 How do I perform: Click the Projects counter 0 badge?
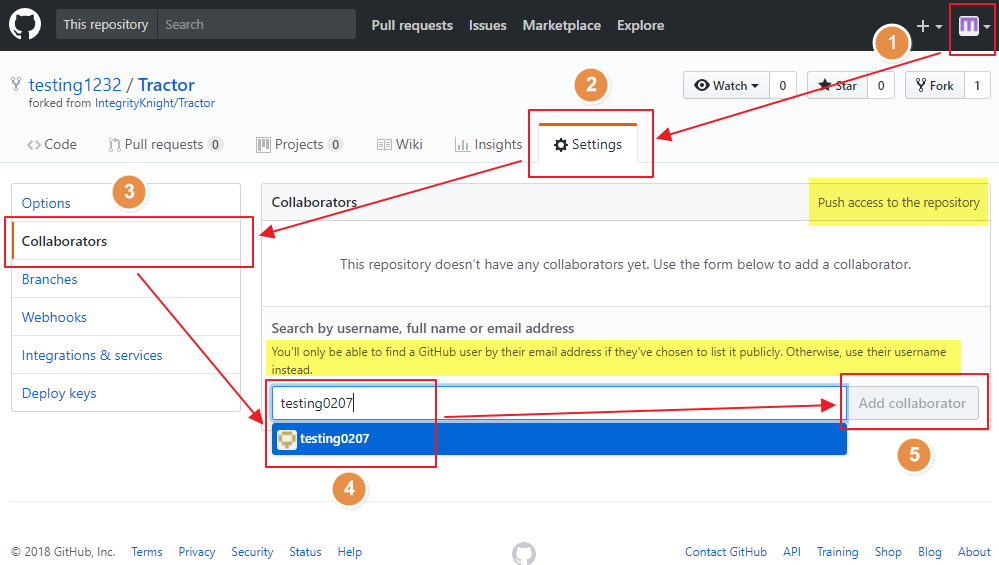click(336, 145)
